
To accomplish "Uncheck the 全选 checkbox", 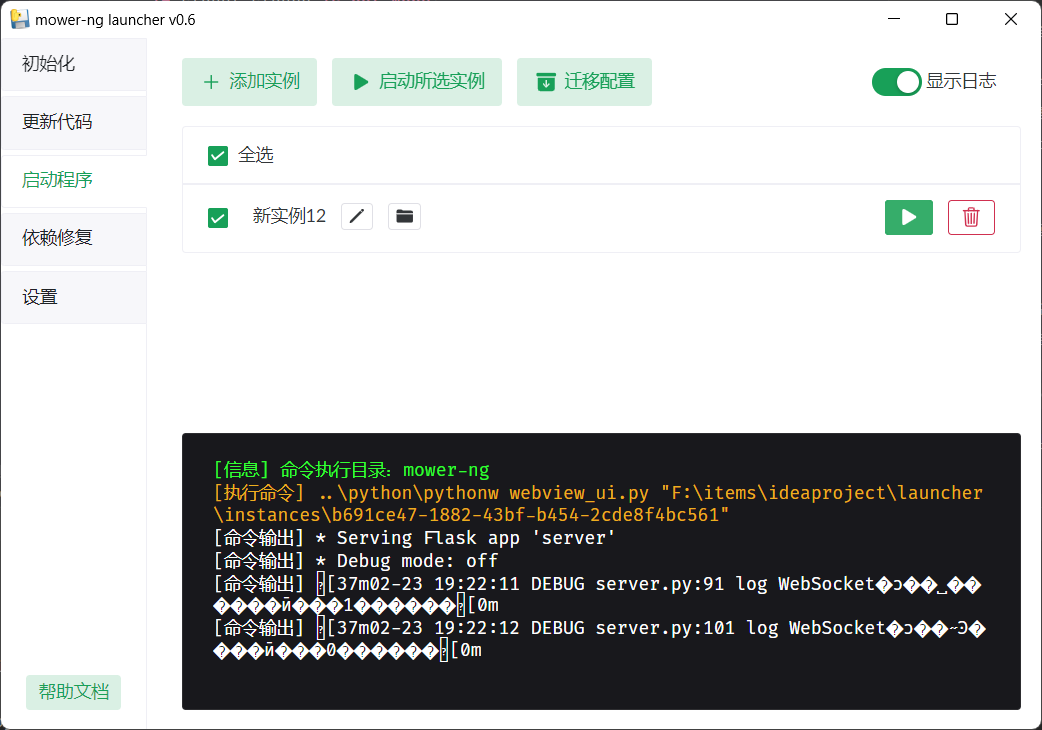I will [x=218, y=156].
